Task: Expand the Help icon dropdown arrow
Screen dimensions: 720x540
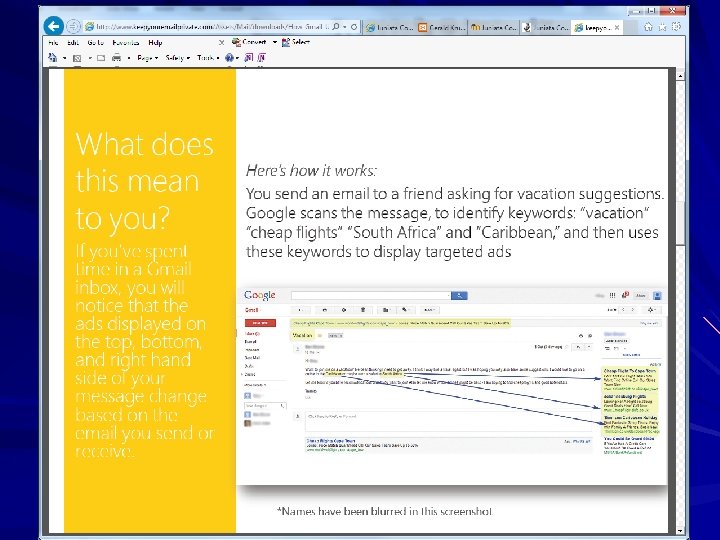Action: 237,58
